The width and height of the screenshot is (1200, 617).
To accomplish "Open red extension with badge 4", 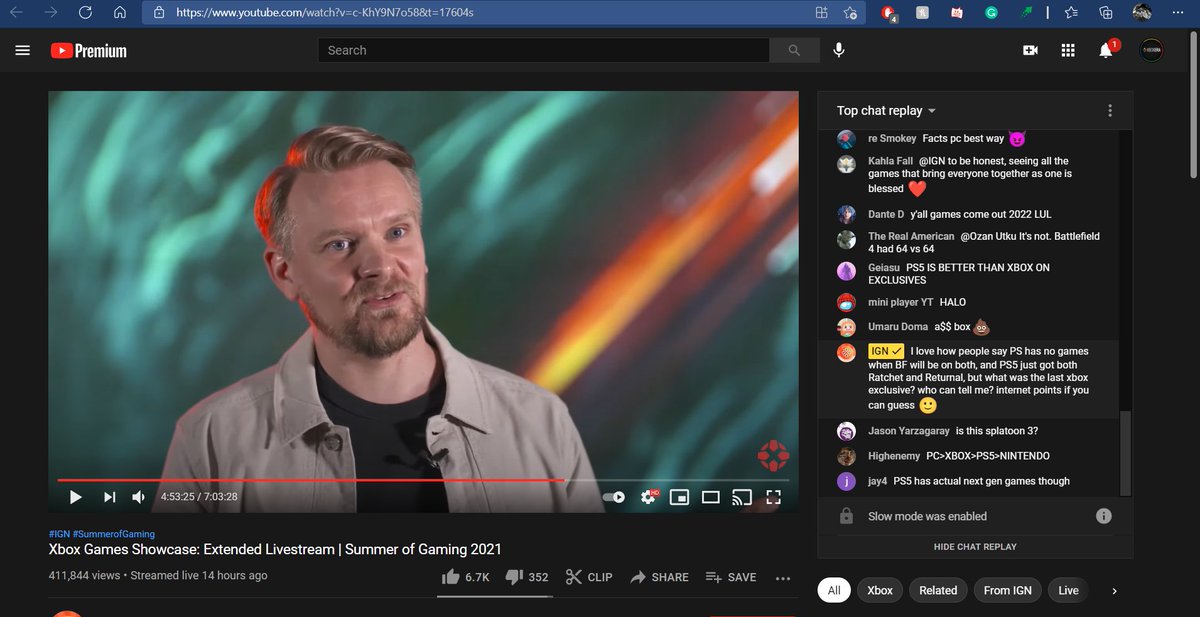I will pyautogui.click(x=888, y=13).
